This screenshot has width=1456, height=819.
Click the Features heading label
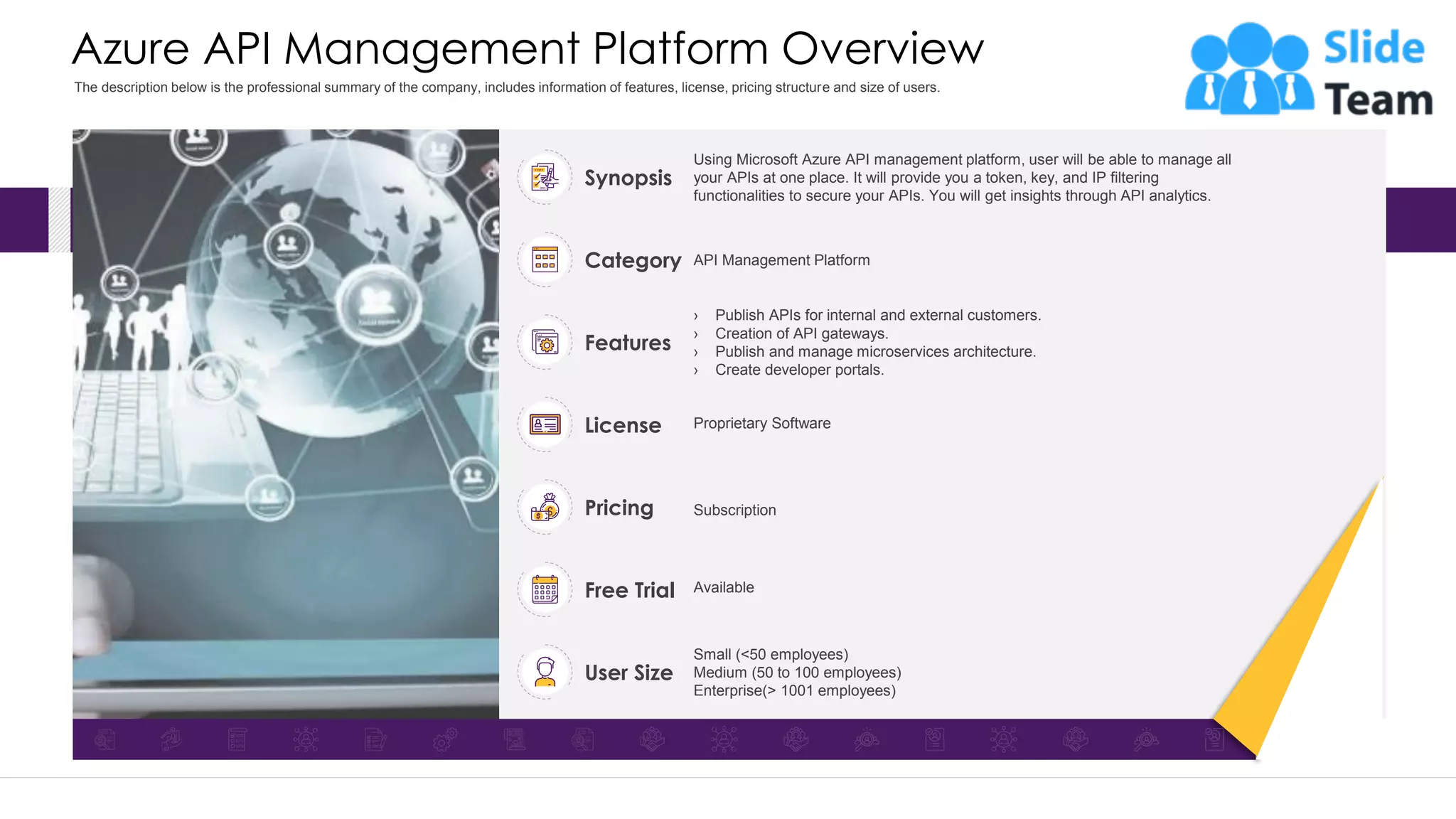(x=628, y=343)
